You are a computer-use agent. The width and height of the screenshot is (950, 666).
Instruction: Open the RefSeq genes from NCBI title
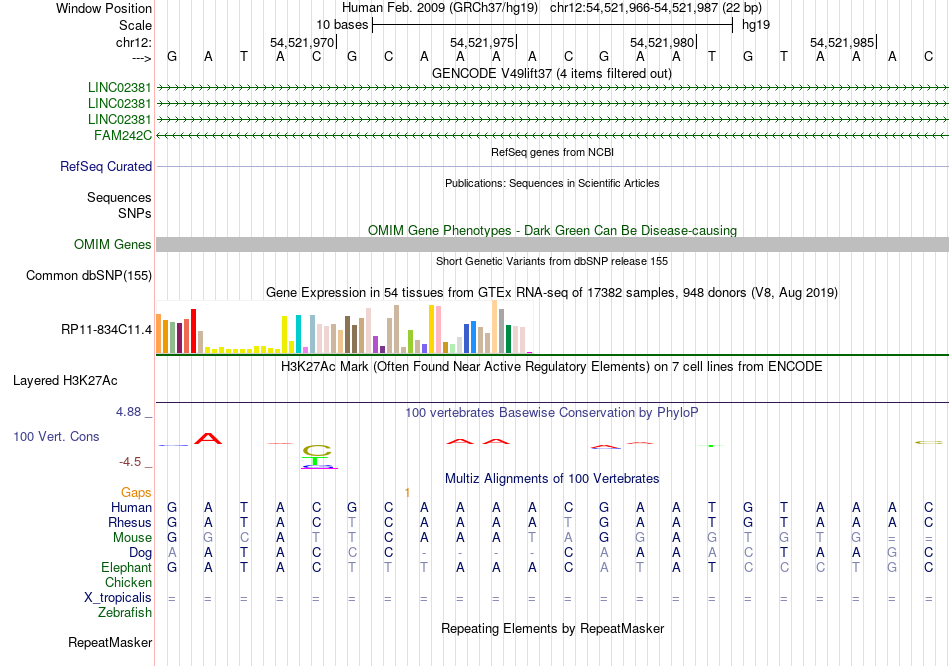(x=553, y=152)
